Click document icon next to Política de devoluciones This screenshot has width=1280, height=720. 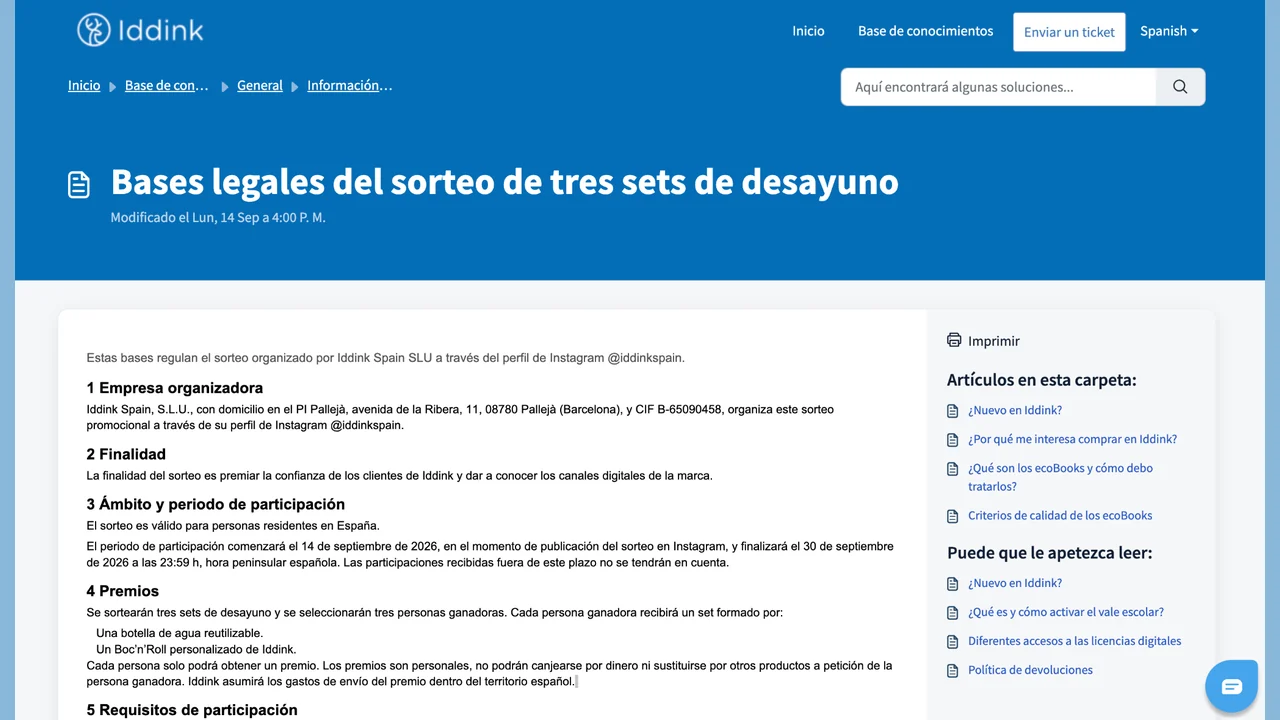point(953,670)
